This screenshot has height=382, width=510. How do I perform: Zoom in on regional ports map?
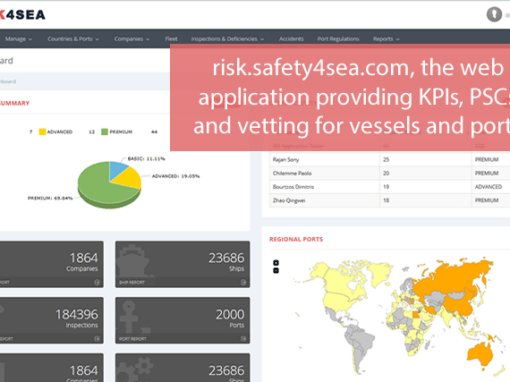[x=276, y=263]
